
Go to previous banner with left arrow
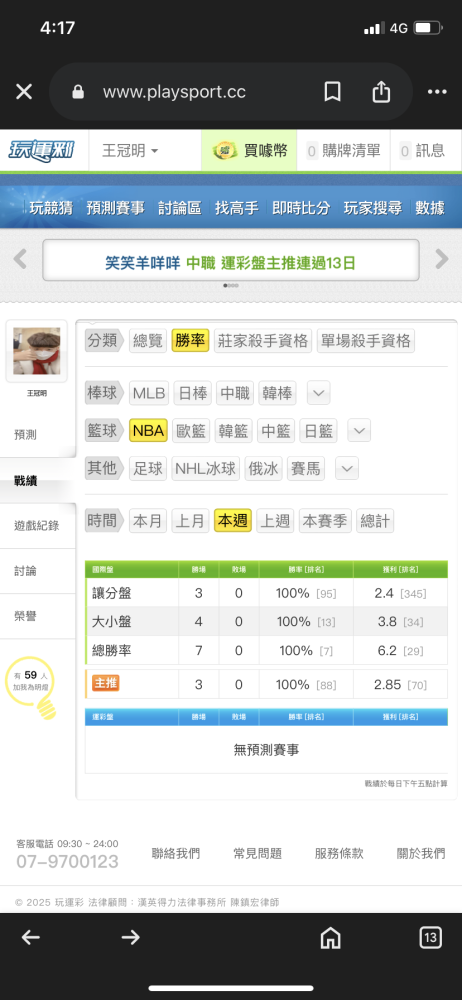click(20, 259)
